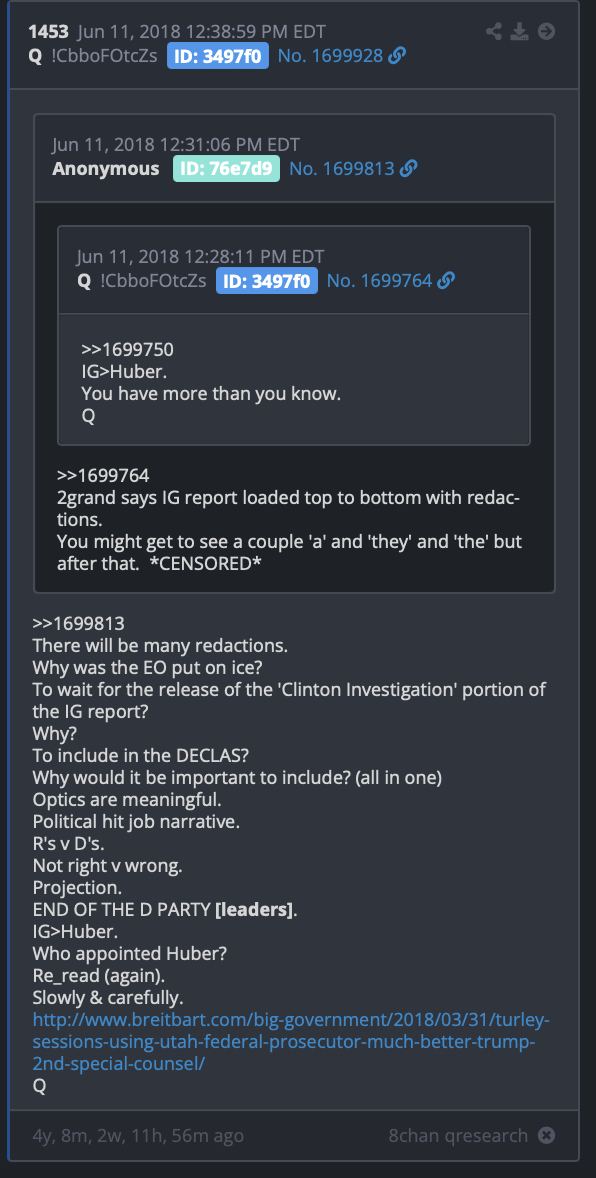Image resolution: width=596 pixels, height=1178 pixels.
Task: Click the Anonymous poster name
Action: pos(105,169)
